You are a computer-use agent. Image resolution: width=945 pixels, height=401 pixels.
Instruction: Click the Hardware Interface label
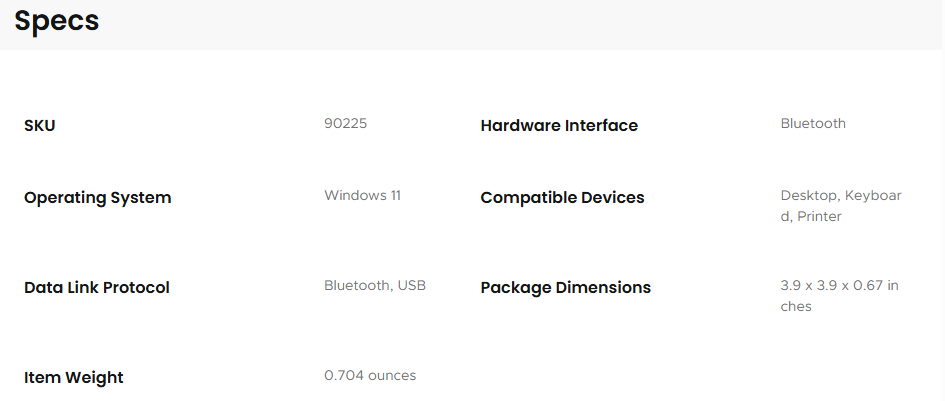pyautogui.click(x=559, y=126)
